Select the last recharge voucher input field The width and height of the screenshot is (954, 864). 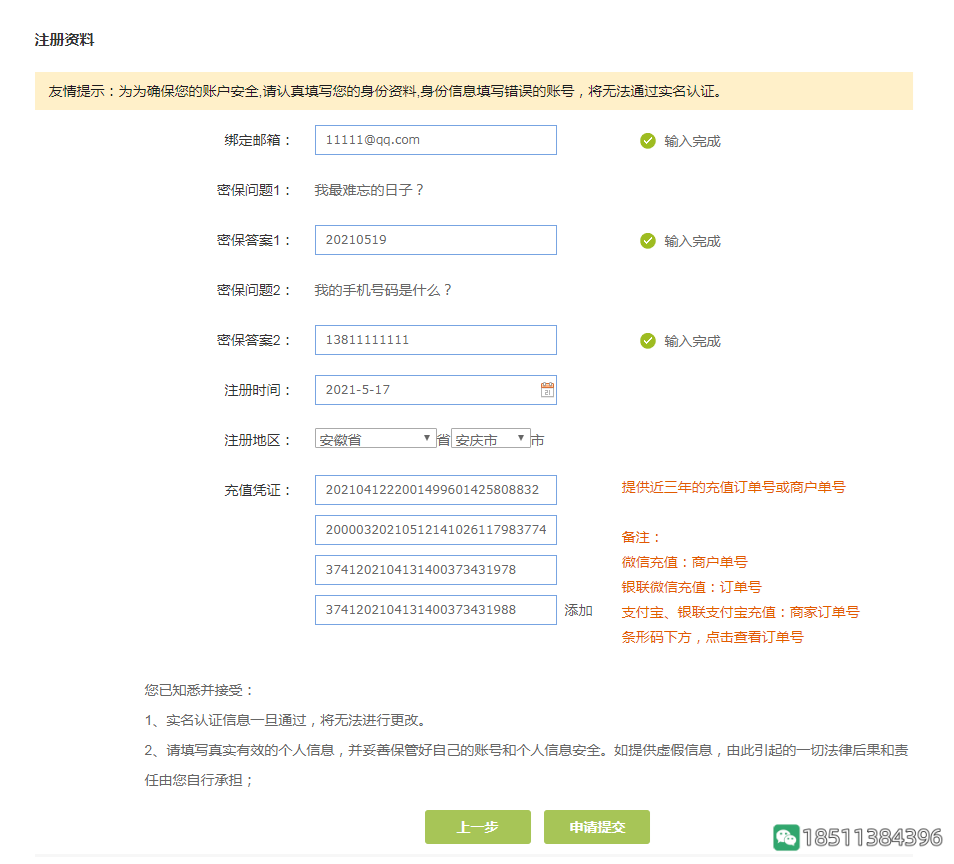click(435, 610)
